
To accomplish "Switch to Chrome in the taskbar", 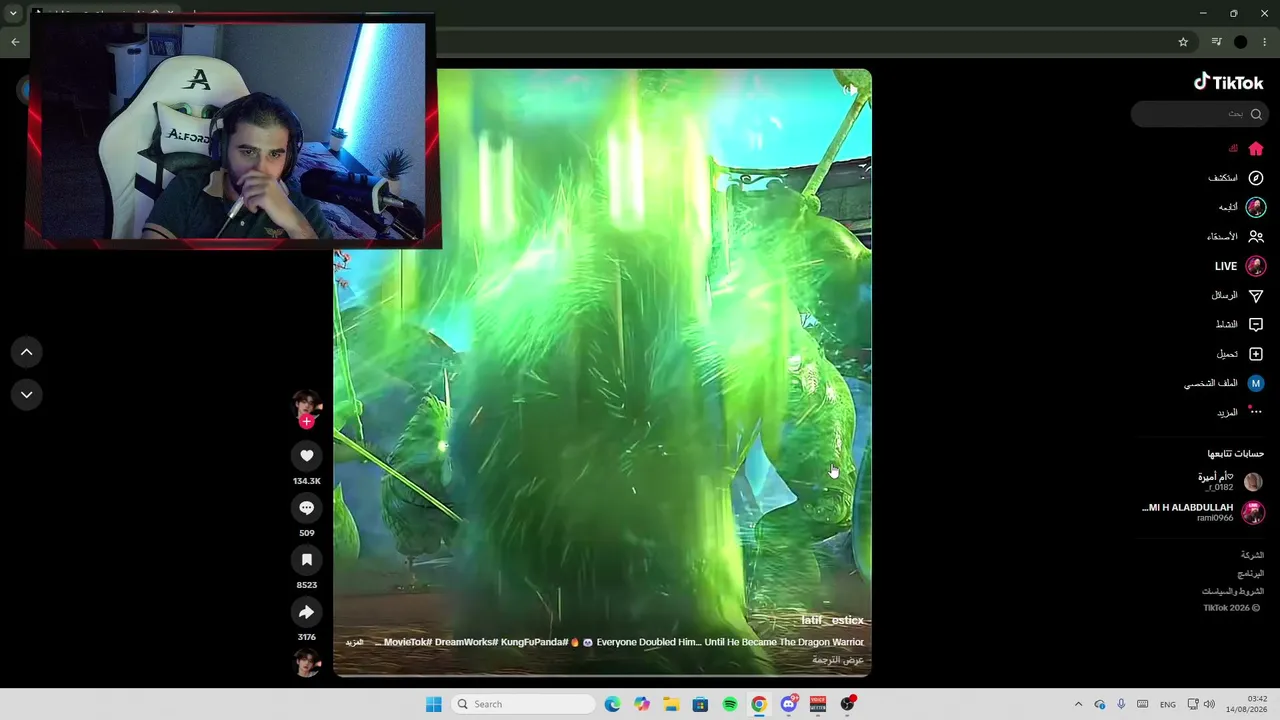I will click(759, 704).
